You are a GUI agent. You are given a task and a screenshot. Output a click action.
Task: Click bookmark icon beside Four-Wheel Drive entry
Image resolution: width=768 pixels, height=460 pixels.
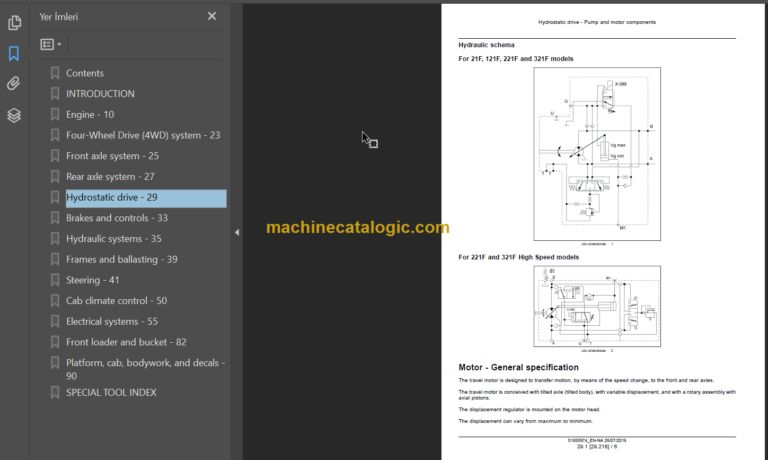(x=55, y=135)
